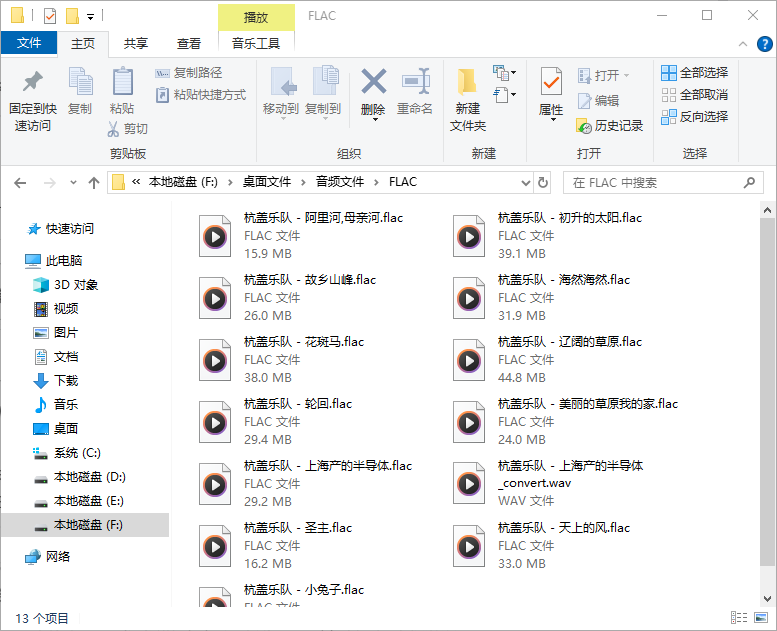Open the File (文件) tab

point(29,43)
